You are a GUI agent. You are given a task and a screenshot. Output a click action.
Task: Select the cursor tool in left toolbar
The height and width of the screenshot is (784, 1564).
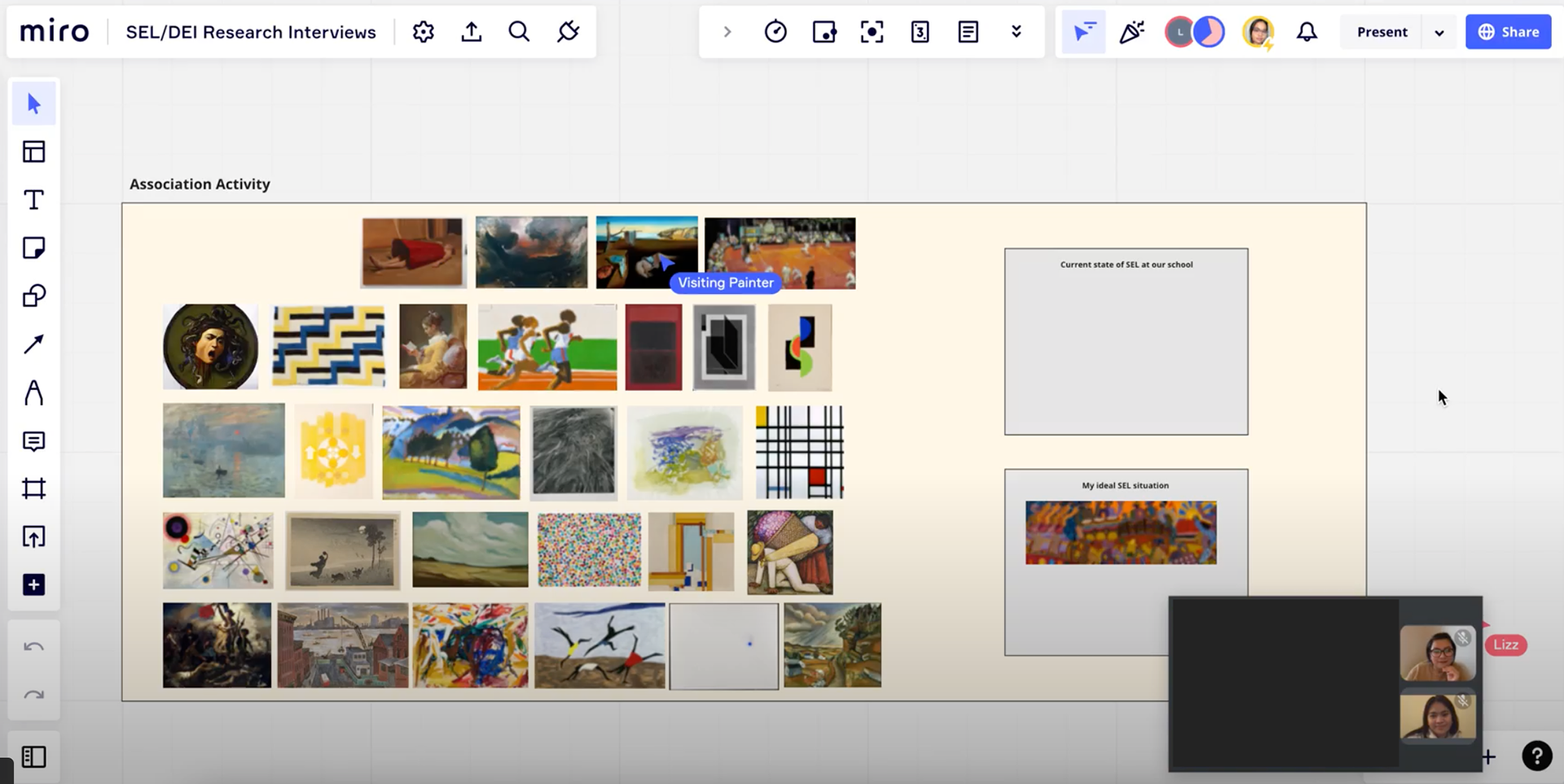click(33, 104)
